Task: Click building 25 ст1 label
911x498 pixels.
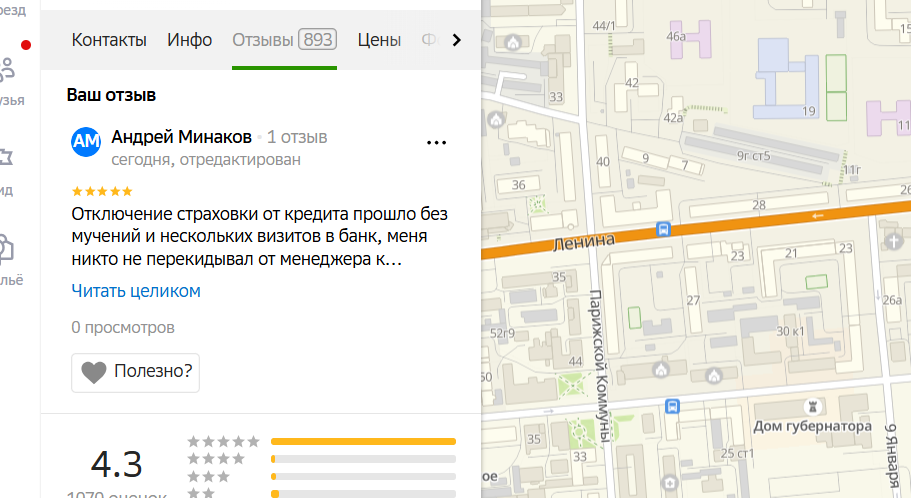Action: tap(737, 453)
